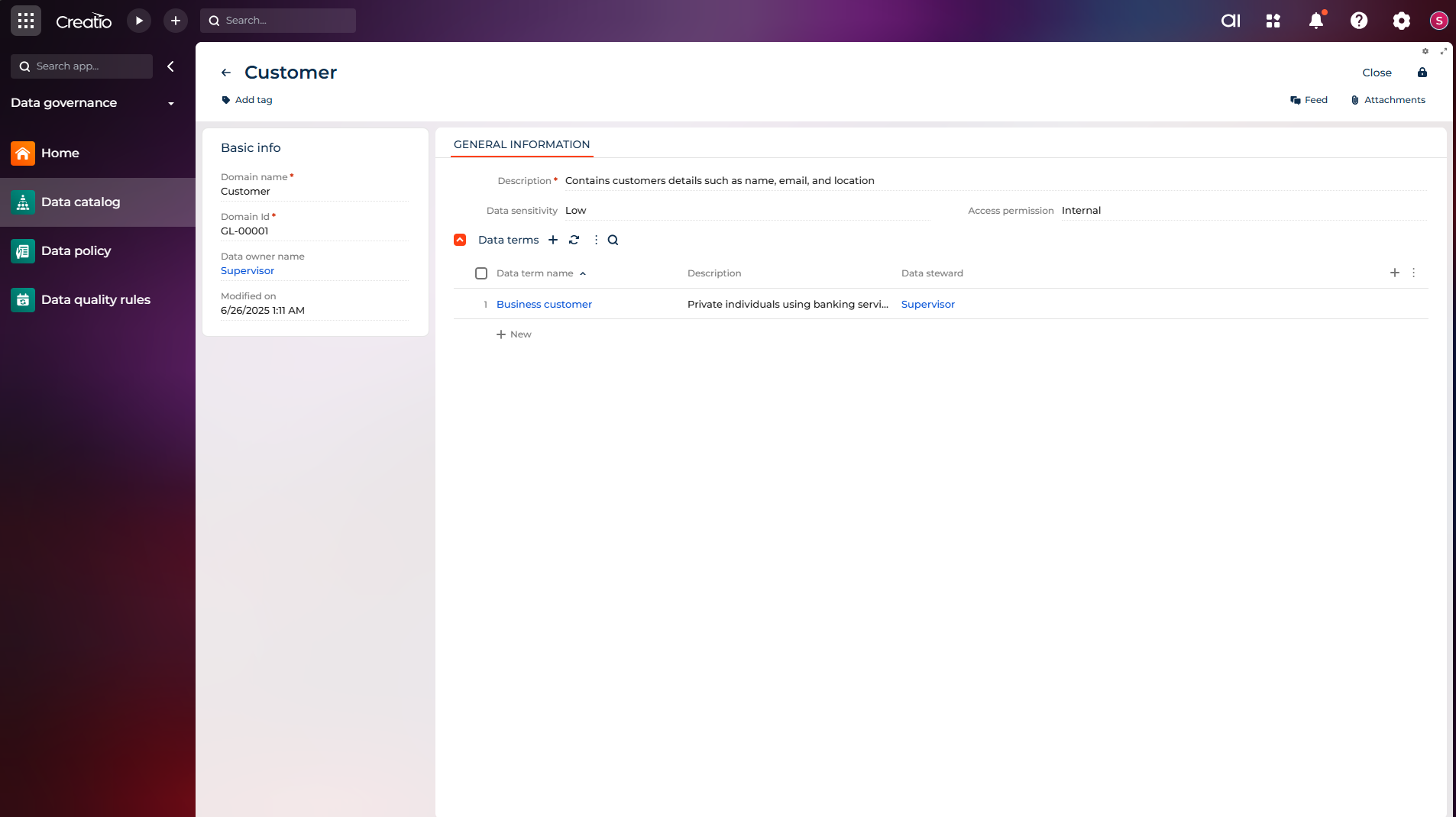Click the plus add icon in top bar
1456x817 pixels.
[176, 21]
